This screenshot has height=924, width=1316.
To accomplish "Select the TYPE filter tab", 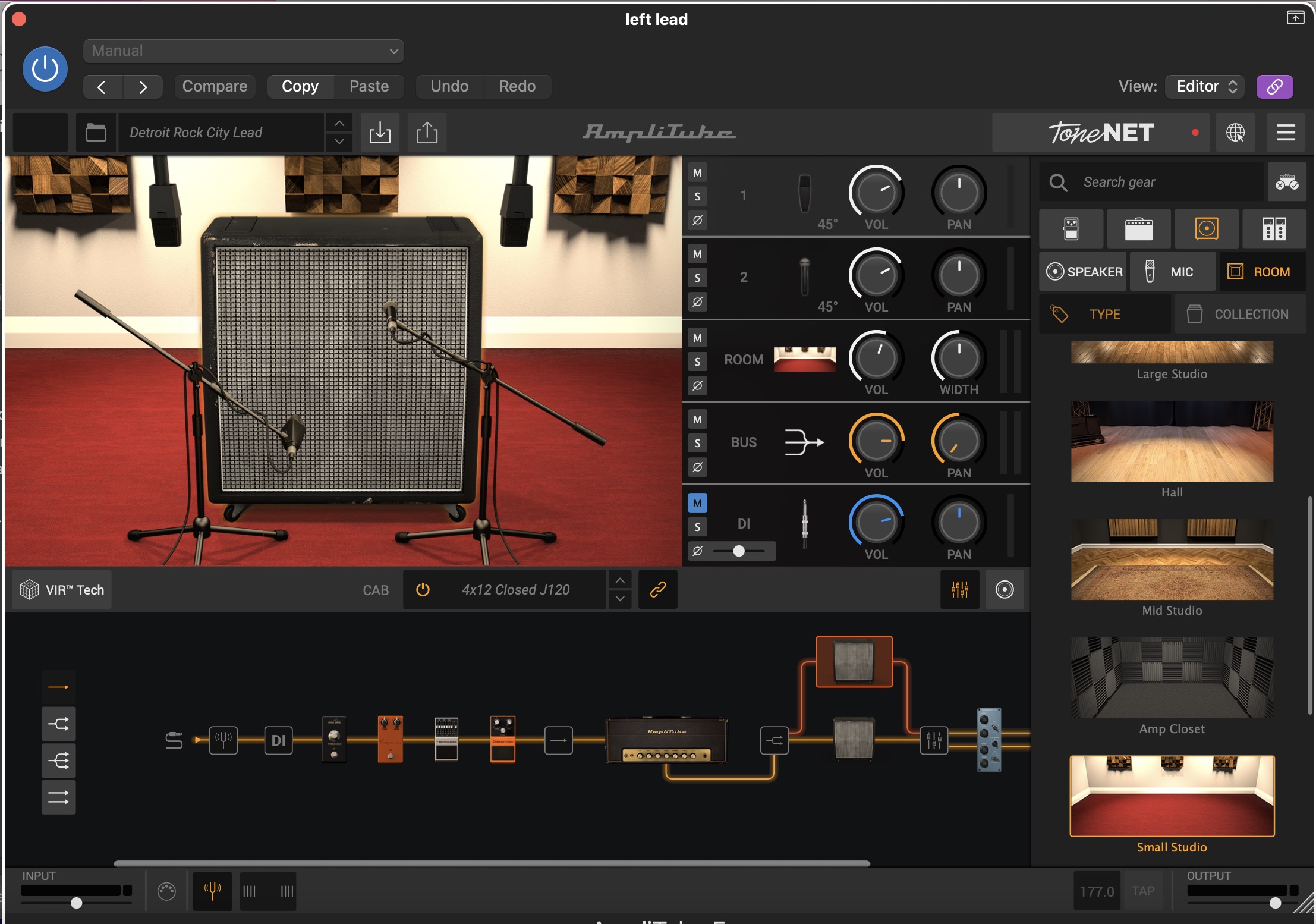I will pyautogui.click(x=1105, y=314).
